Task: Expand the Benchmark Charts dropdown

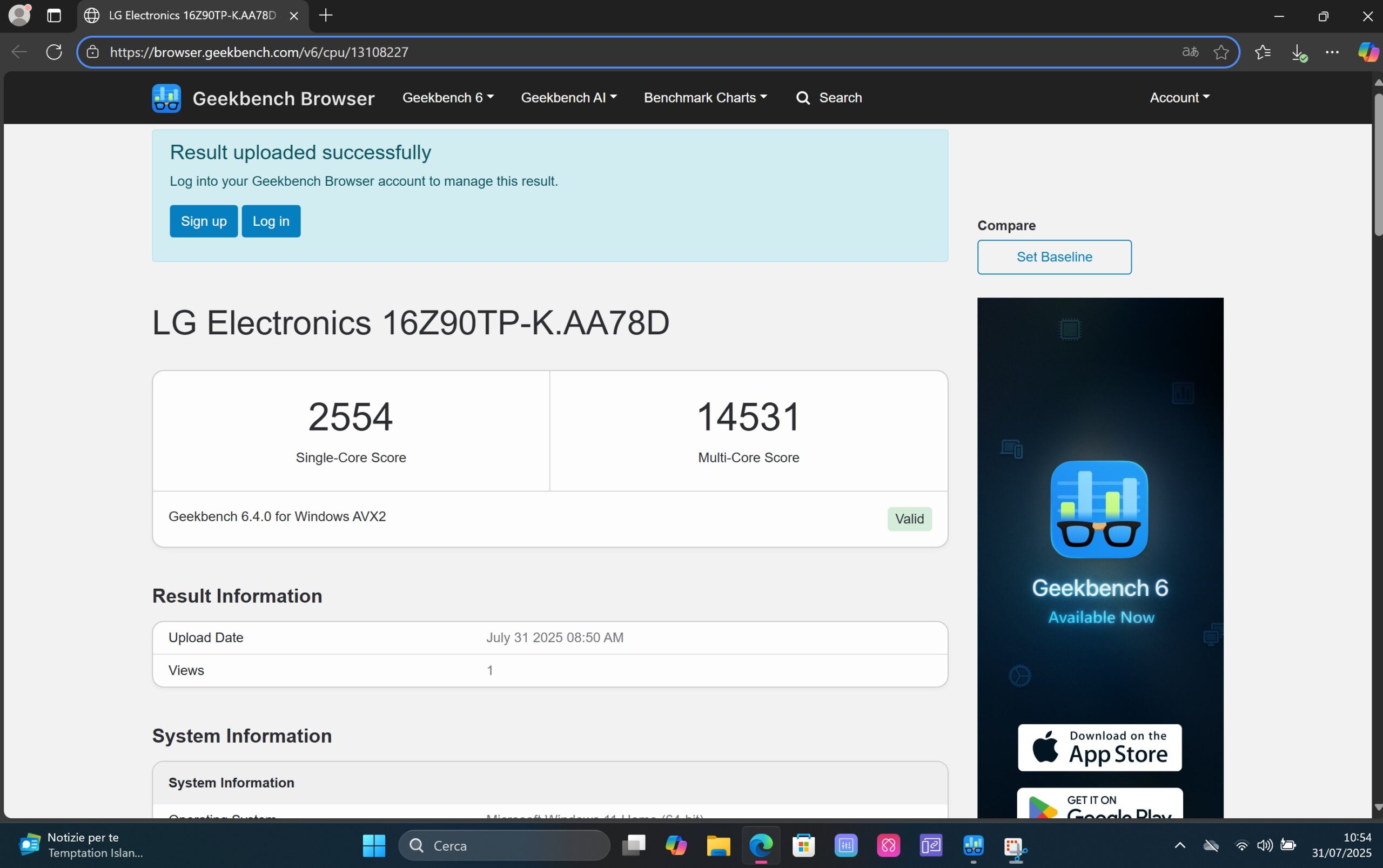Action: coord(705,98)
